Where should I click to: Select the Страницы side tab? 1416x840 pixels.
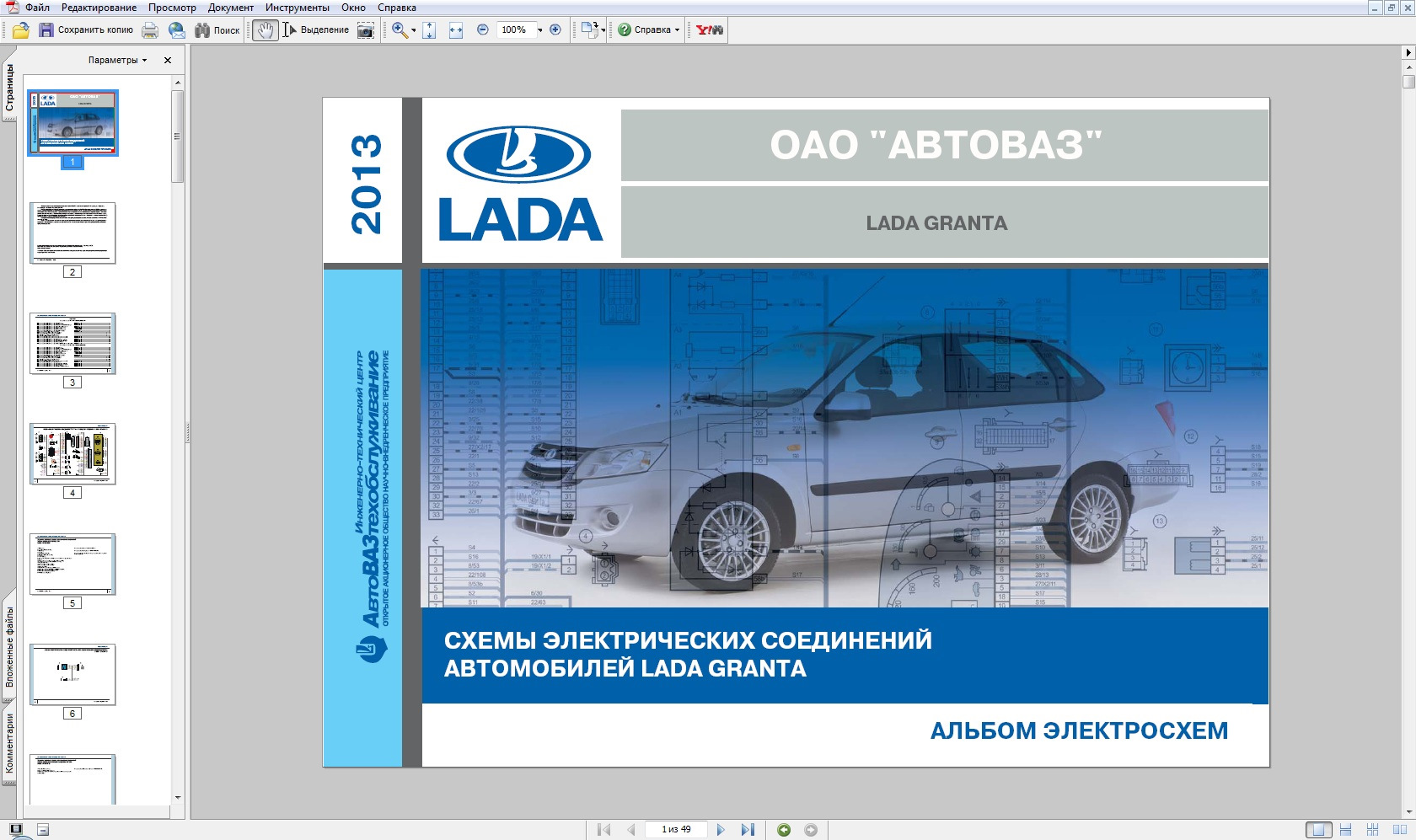(9, 88)
